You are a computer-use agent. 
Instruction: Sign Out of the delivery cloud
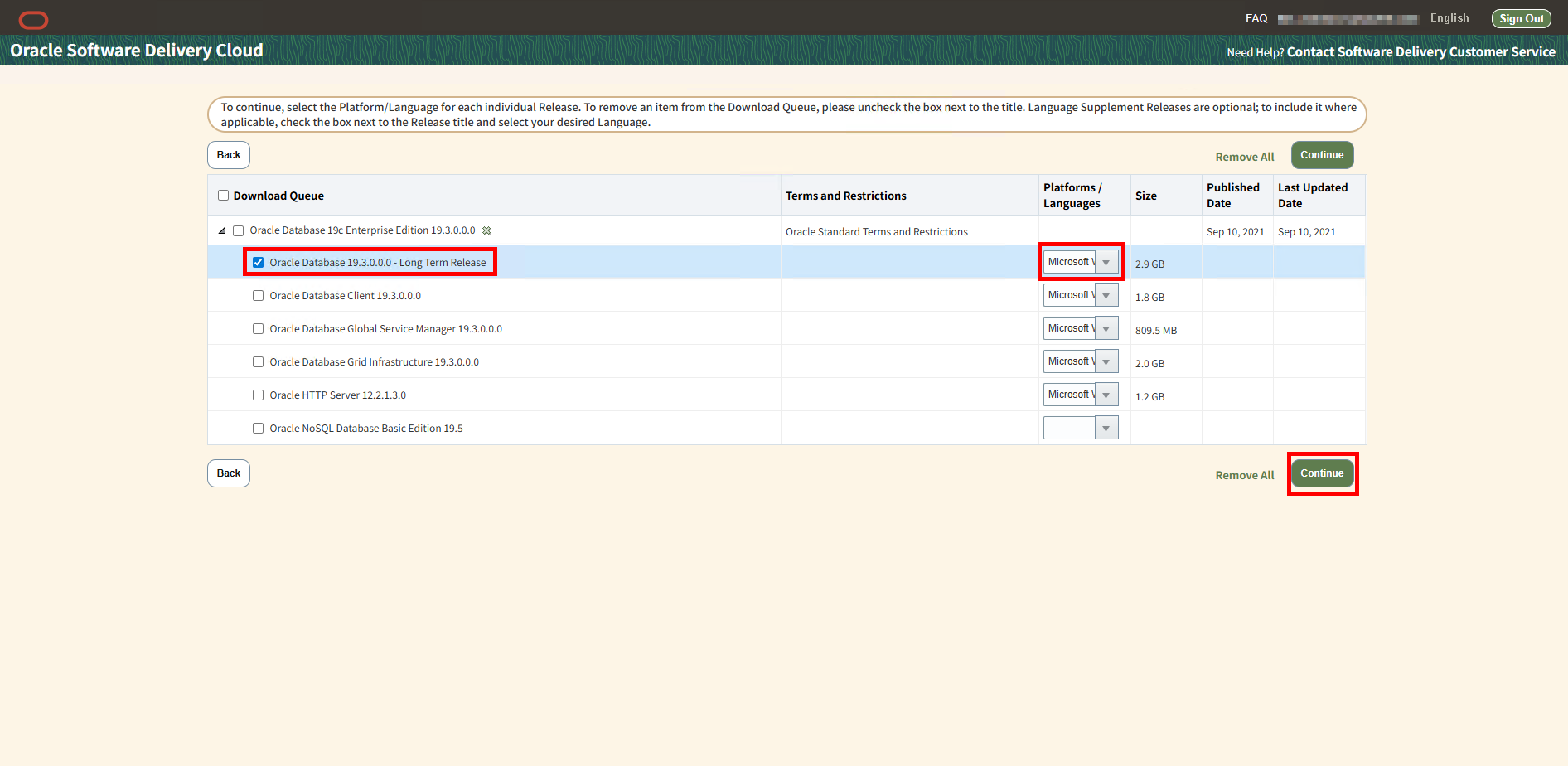pos(1522,18)
